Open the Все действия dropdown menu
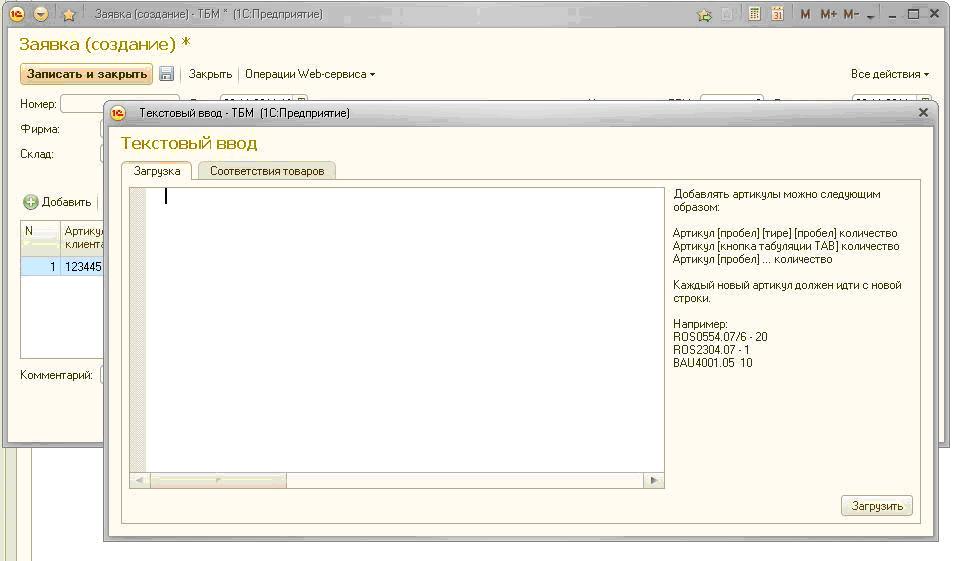Image resolution: width=969 pixels, height=561 pixels. click(x=889, y=74)
